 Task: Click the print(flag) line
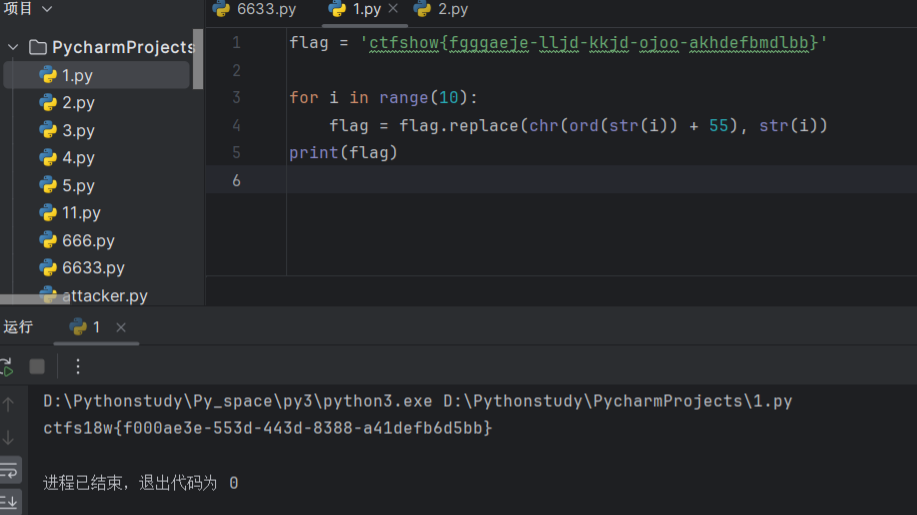[x=343, y=153]
